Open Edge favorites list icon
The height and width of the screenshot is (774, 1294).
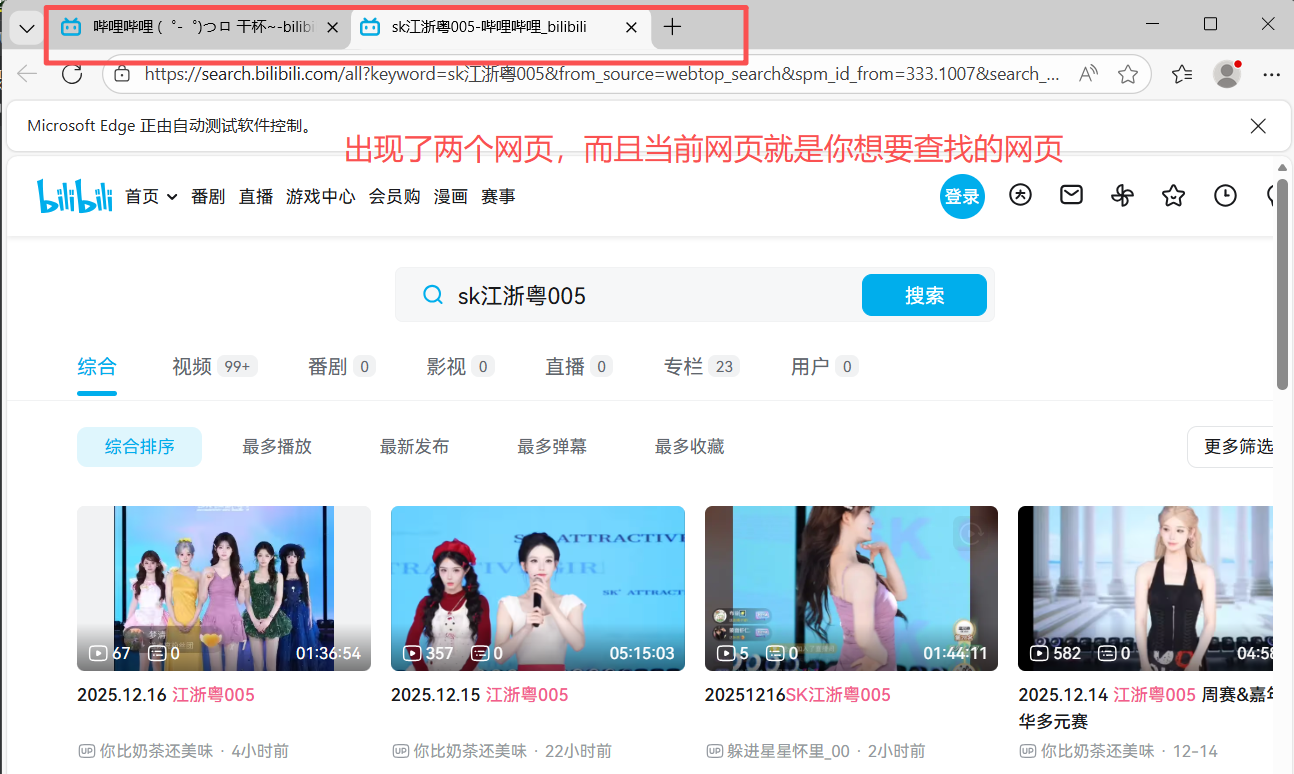pos(1182,74)
